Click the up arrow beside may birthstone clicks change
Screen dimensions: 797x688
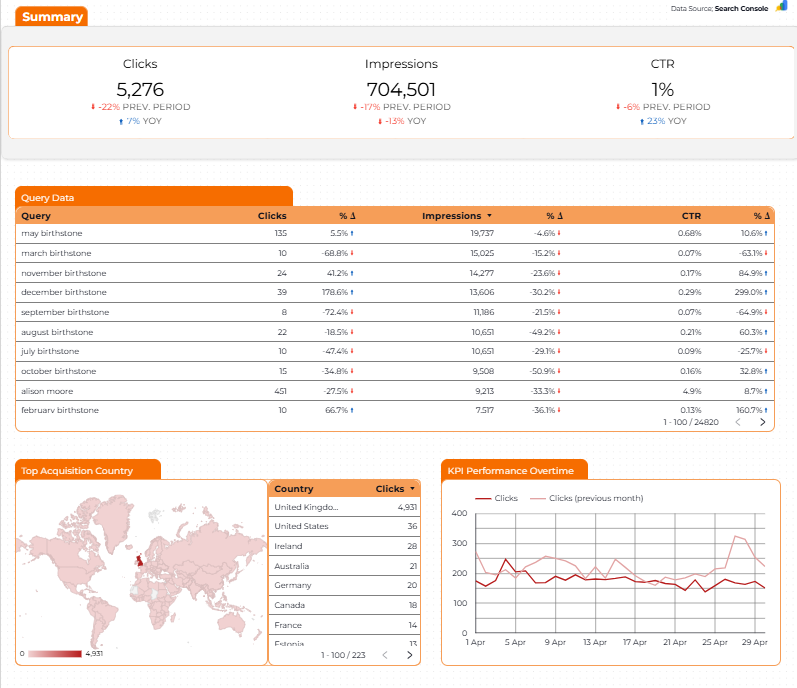click(352, 233)
